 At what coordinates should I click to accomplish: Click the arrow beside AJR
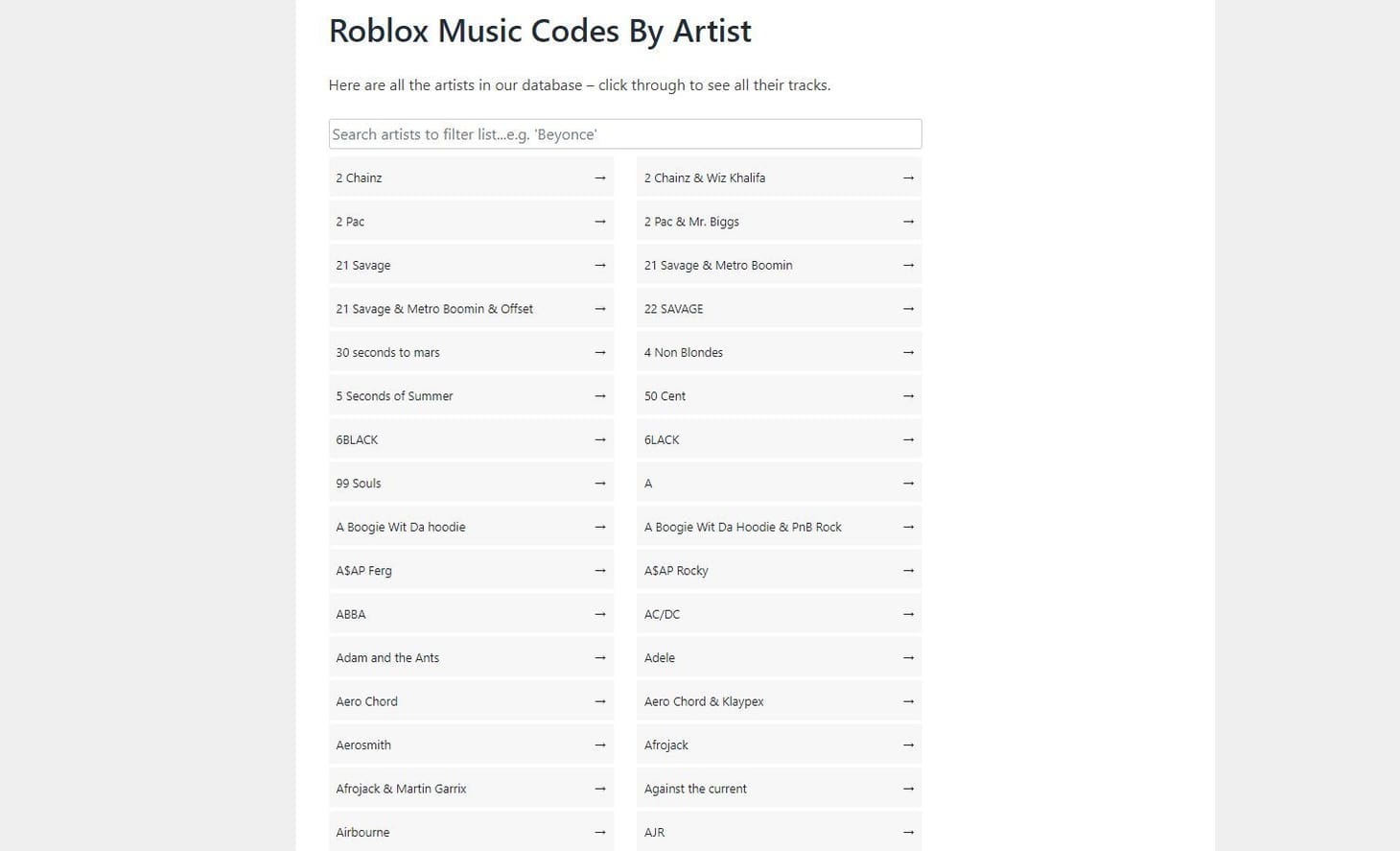908,832
